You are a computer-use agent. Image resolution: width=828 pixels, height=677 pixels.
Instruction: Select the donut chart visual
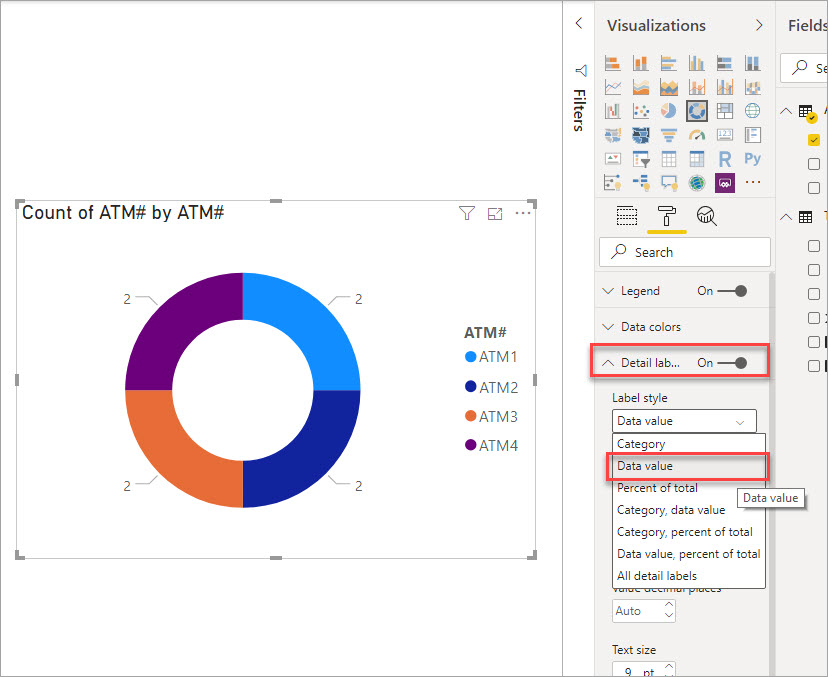697,111
